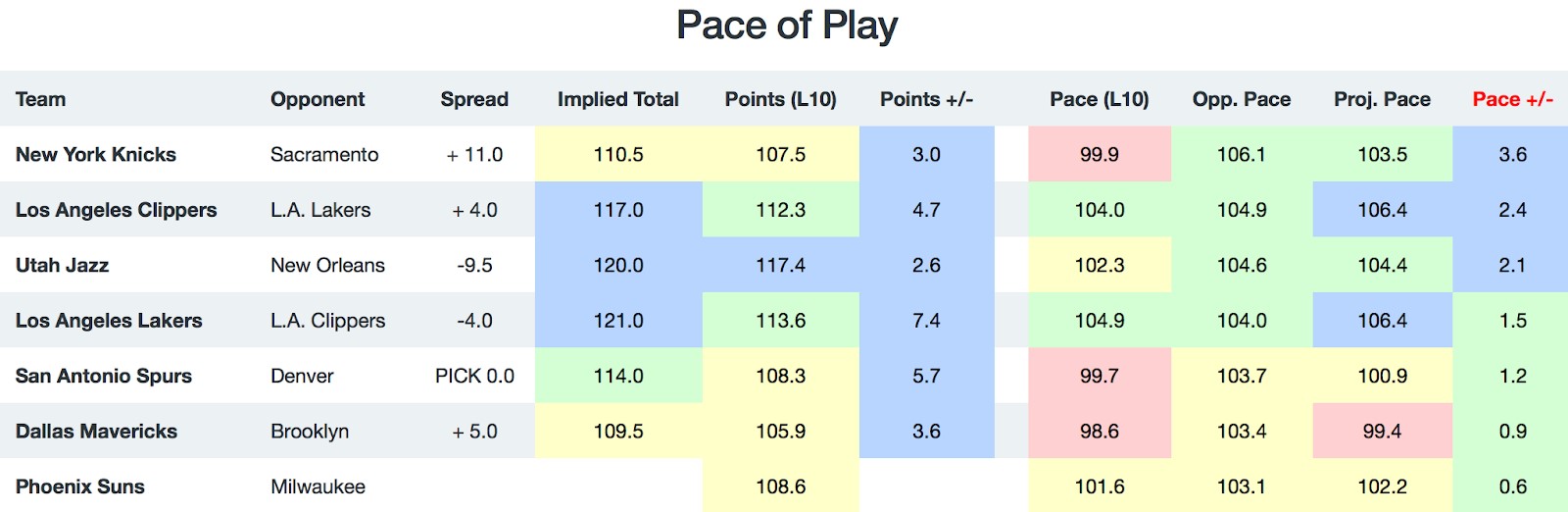
Task: Sort by the Team column header
Action: coord(41,99)
